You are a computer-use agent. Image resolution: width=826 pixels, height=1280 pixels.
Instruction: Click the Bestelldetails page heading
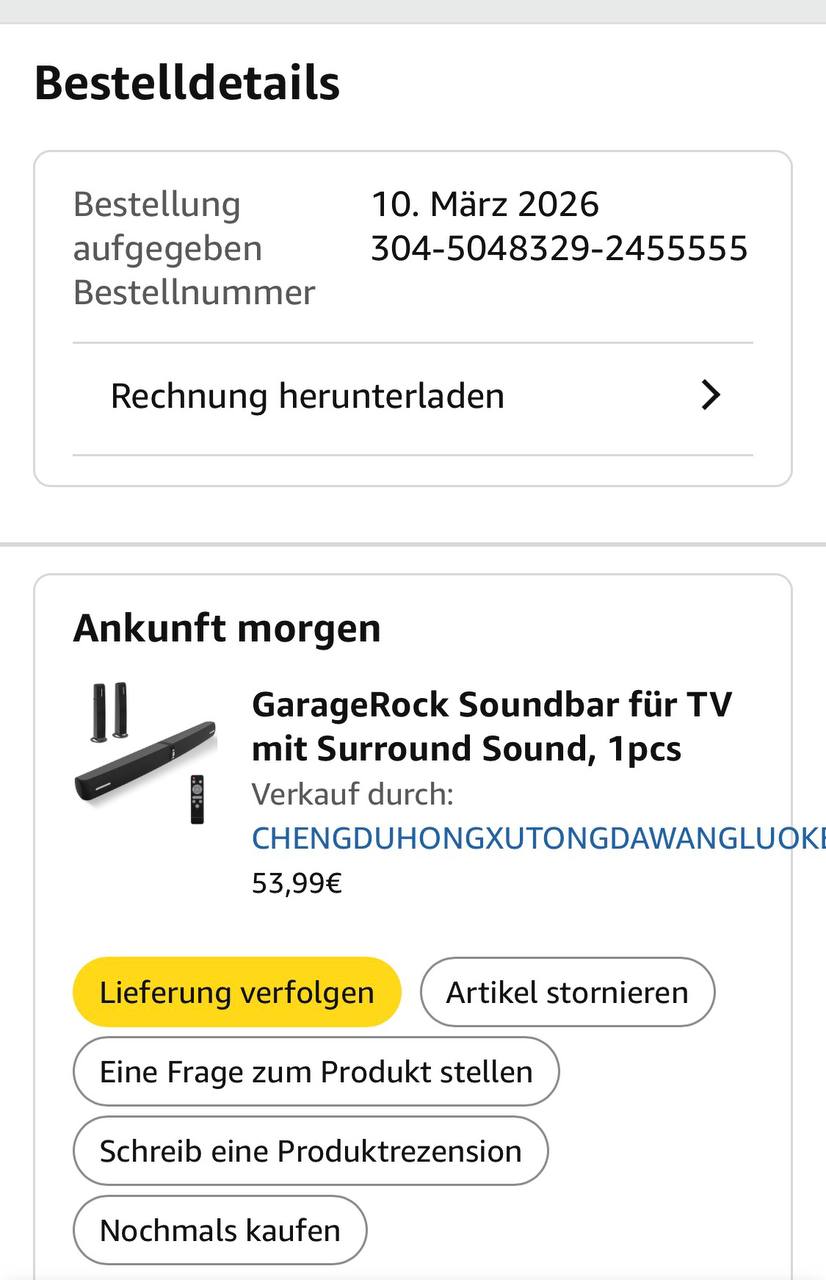[187, 83]
